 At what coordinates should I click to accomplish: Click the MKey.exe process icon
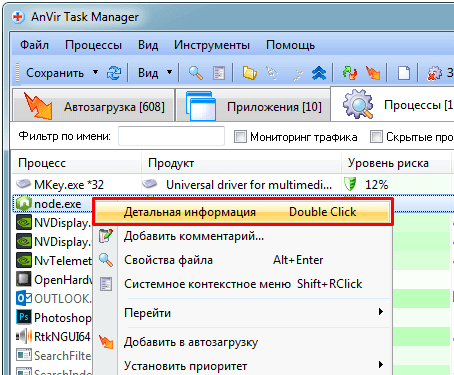(x=24, y=184)
